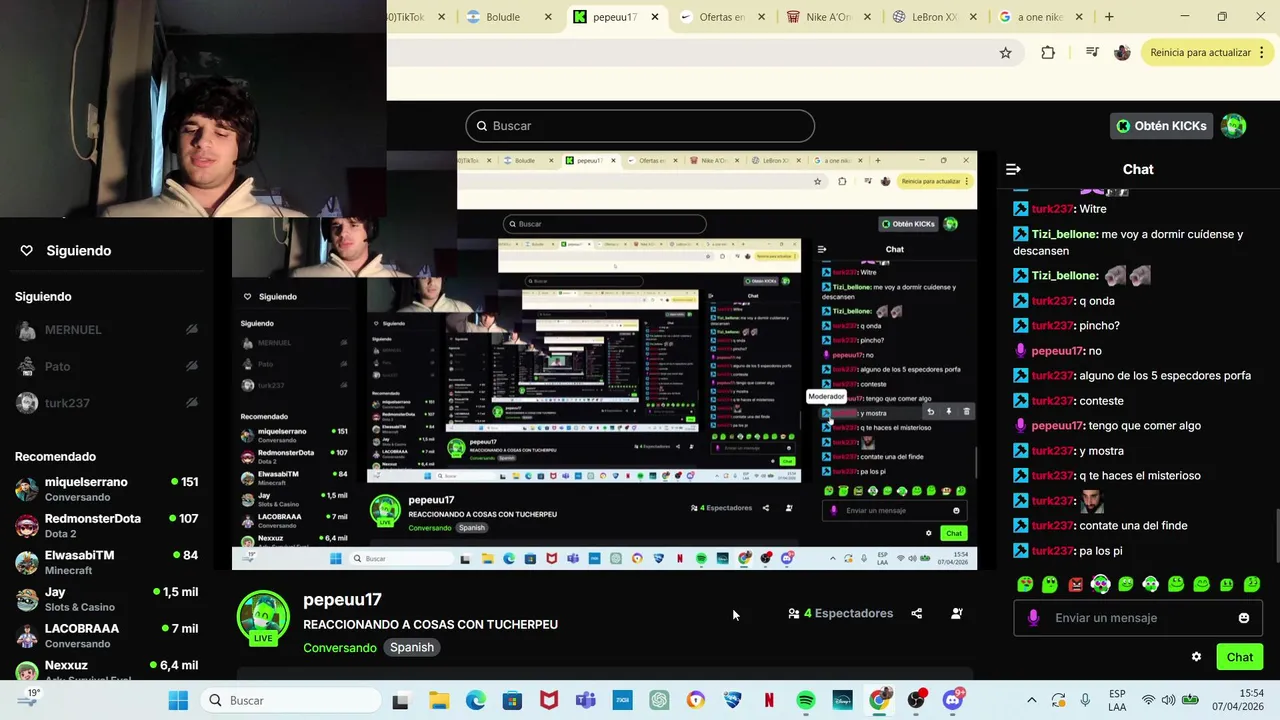The image size is (1280, 720).
Task: Select the Spanish language tag
Action: [x=412, y=648]
